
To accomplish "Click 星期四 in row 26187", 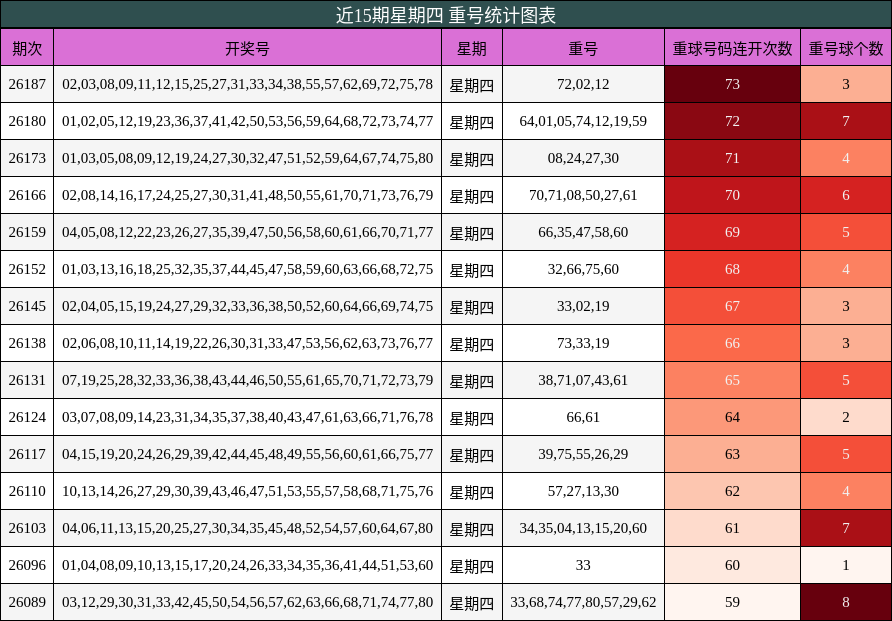I will pyautogui.click(x=472, y=85).
